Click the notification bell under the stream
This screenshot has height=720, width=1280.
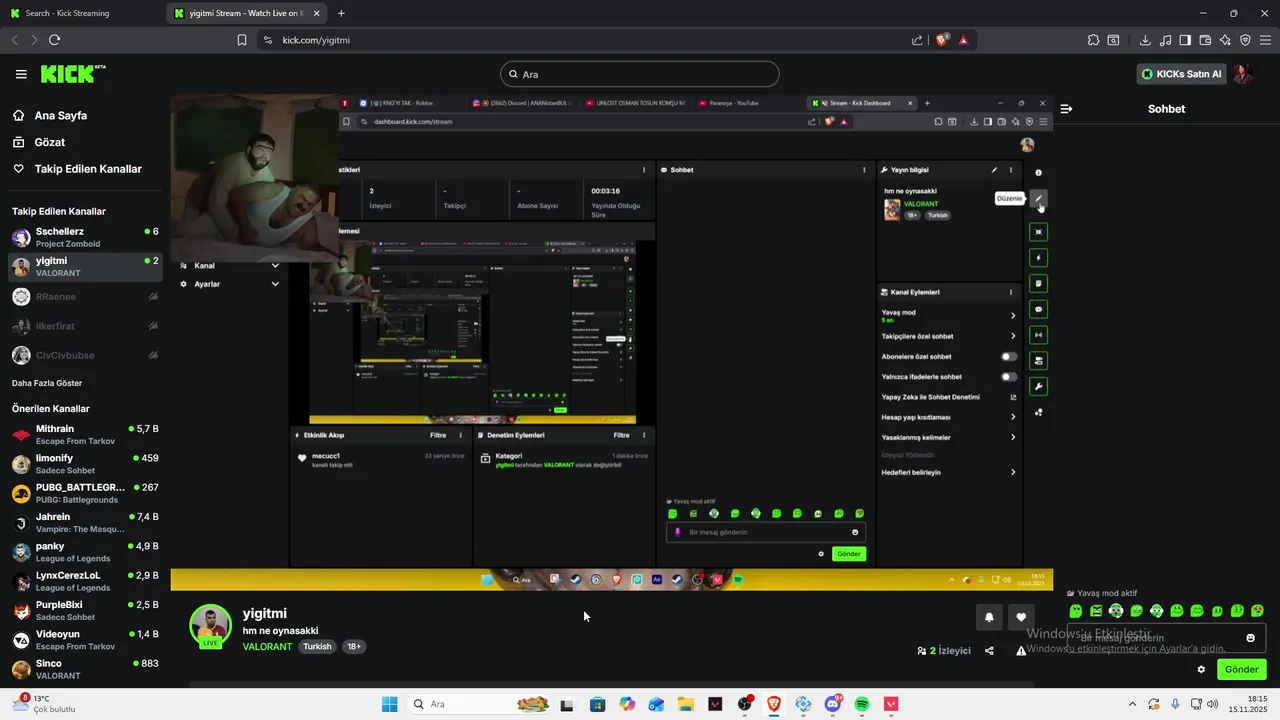pyautogui.click(x=989, y=617)
